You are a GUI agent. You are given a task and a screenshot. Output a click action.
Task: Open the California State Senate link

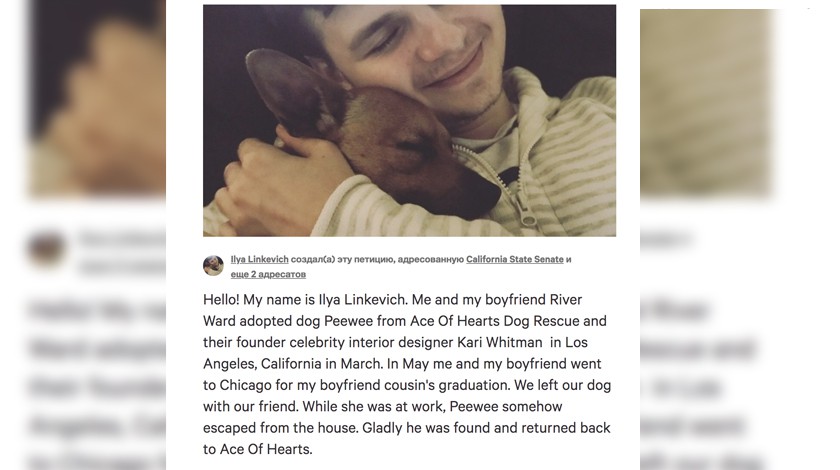coord(514,259)
